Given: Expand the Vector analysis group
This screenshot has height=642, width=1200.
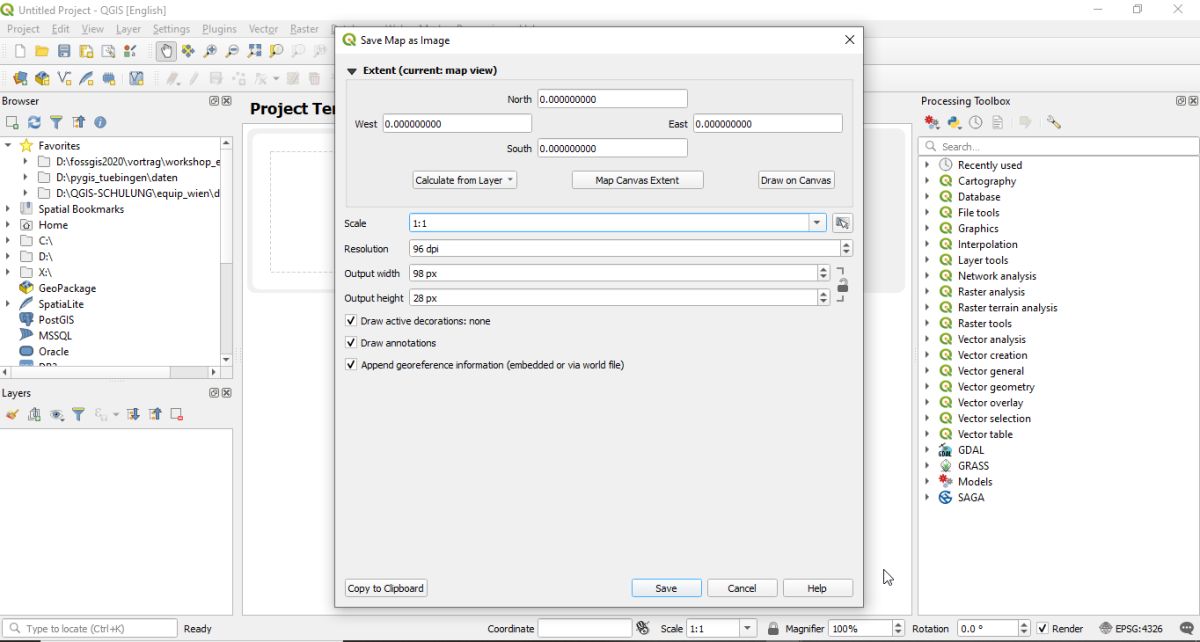Looking at the screenshot, I should (x=927, y=339).
